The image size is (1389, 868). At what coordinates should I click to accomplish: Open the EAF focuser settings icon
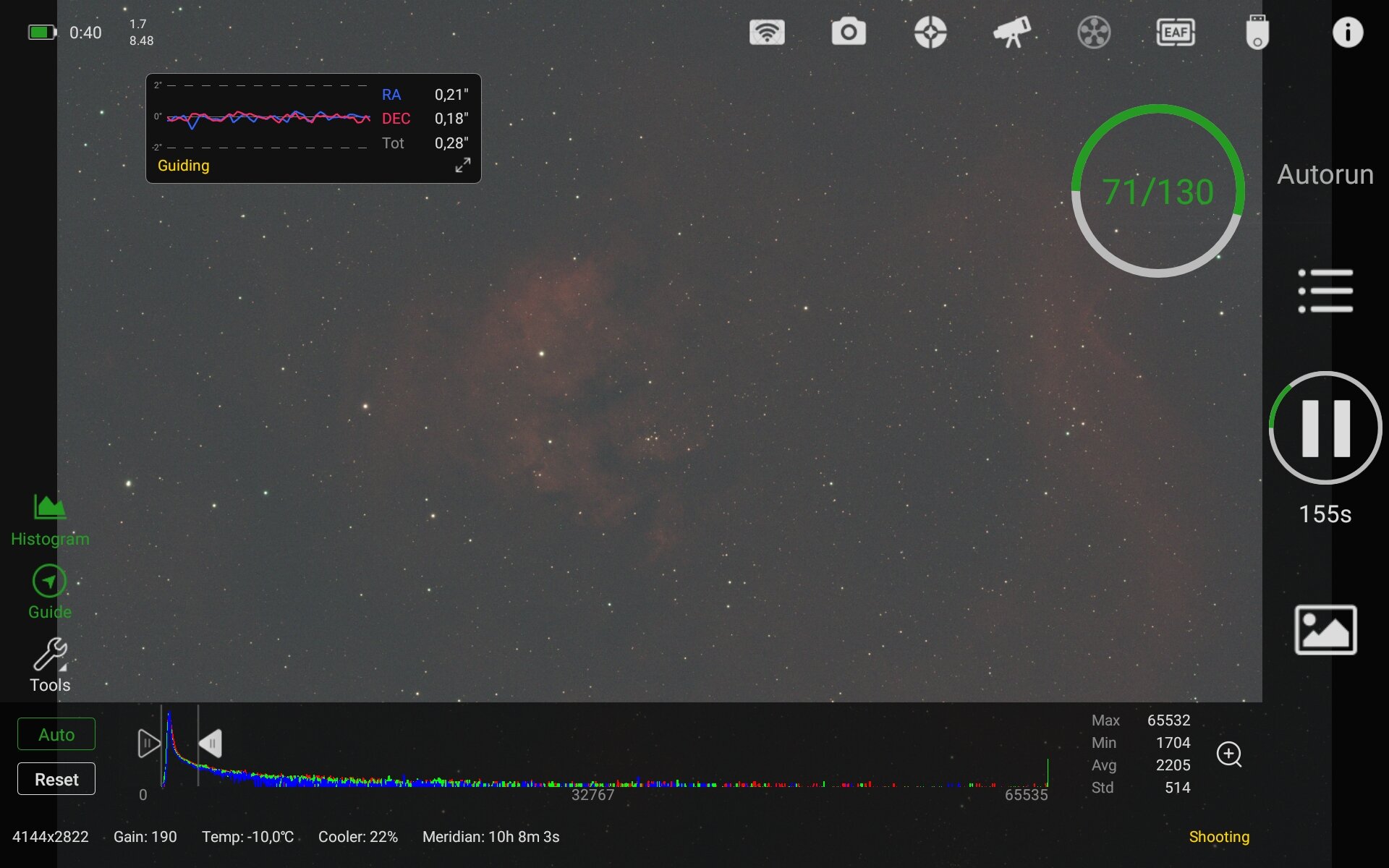click(1176, 33)
